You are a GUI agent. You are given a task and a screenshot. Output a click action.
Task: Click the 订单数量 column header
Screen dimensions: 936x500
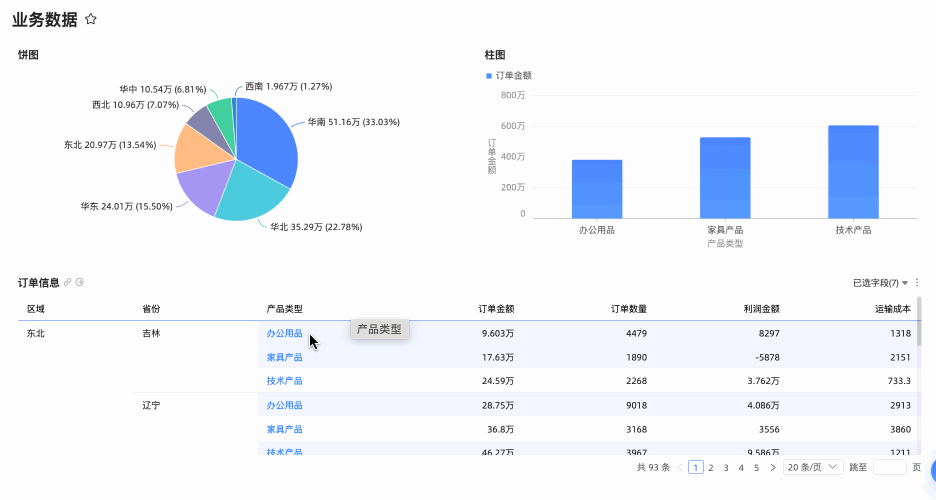point(629,309)
